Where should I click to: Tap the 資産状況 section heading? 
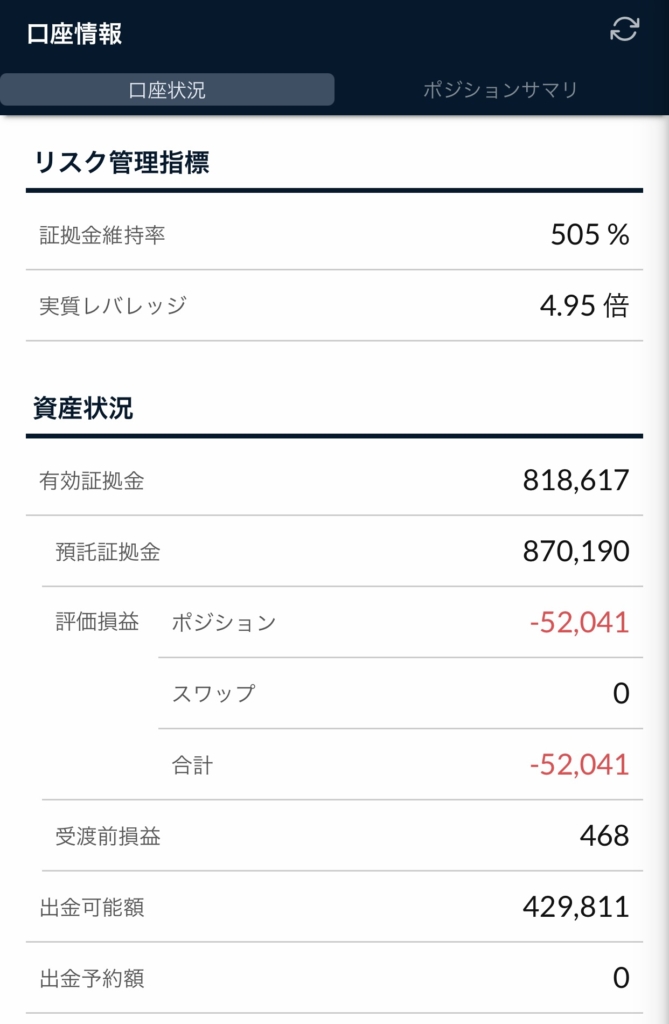click(x=83, y=408)
